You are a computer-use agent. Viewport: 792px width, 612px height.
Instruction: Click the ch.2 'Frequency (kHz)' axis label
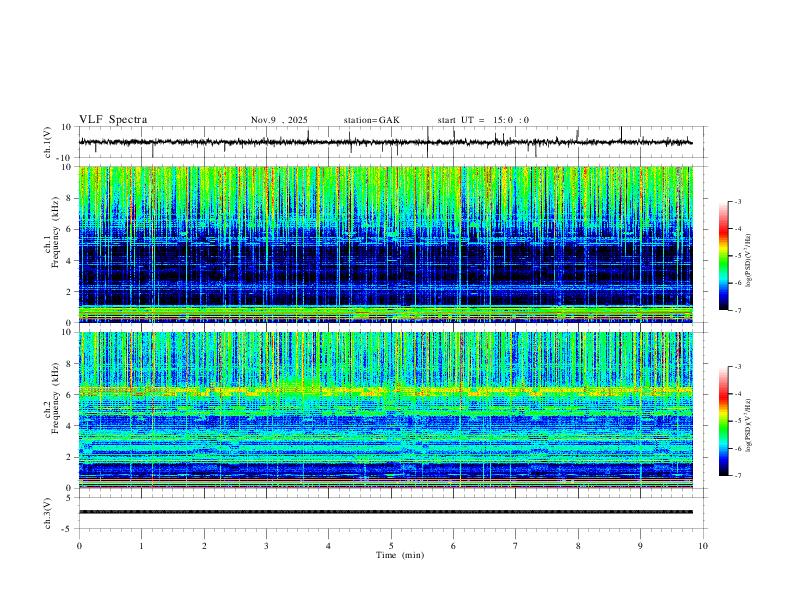click(56, 398)
